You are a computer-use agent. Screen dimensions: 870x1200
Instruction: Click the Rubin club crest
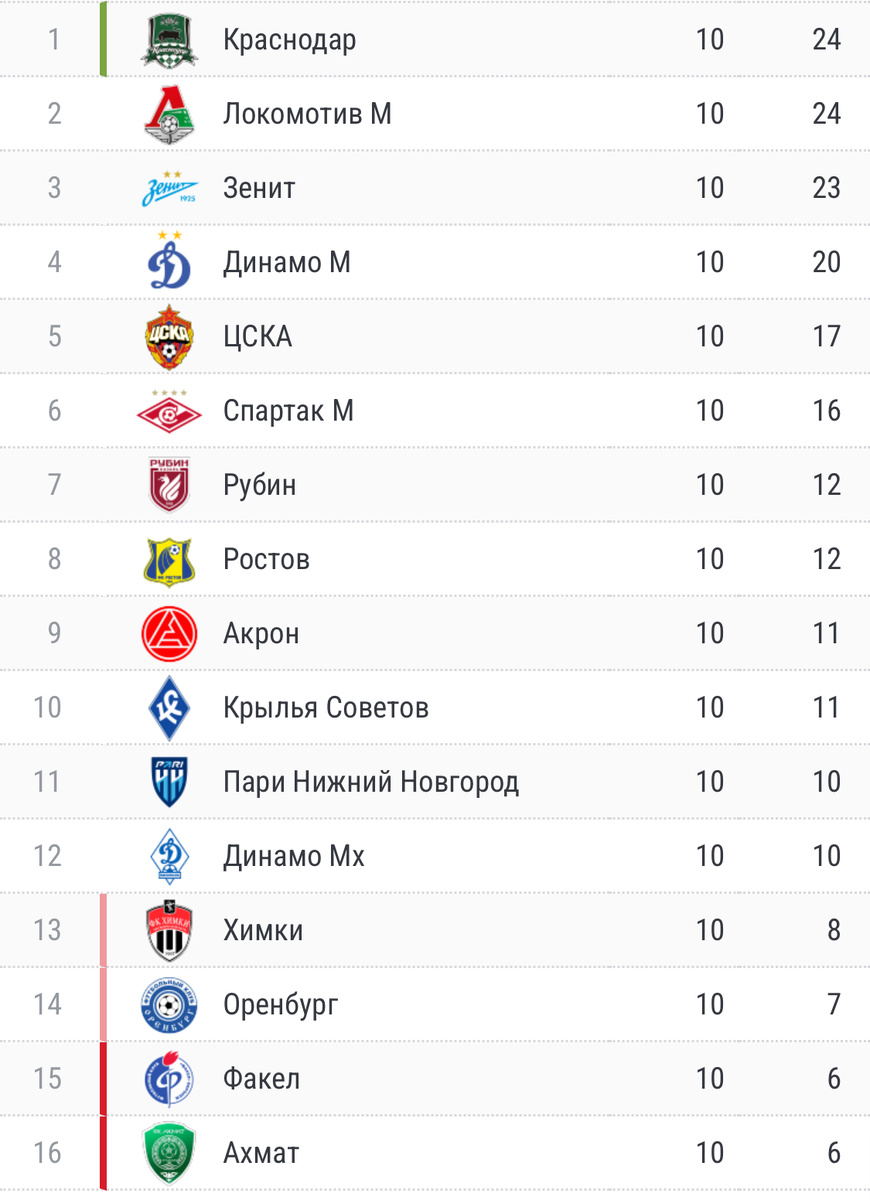(169, 485)
